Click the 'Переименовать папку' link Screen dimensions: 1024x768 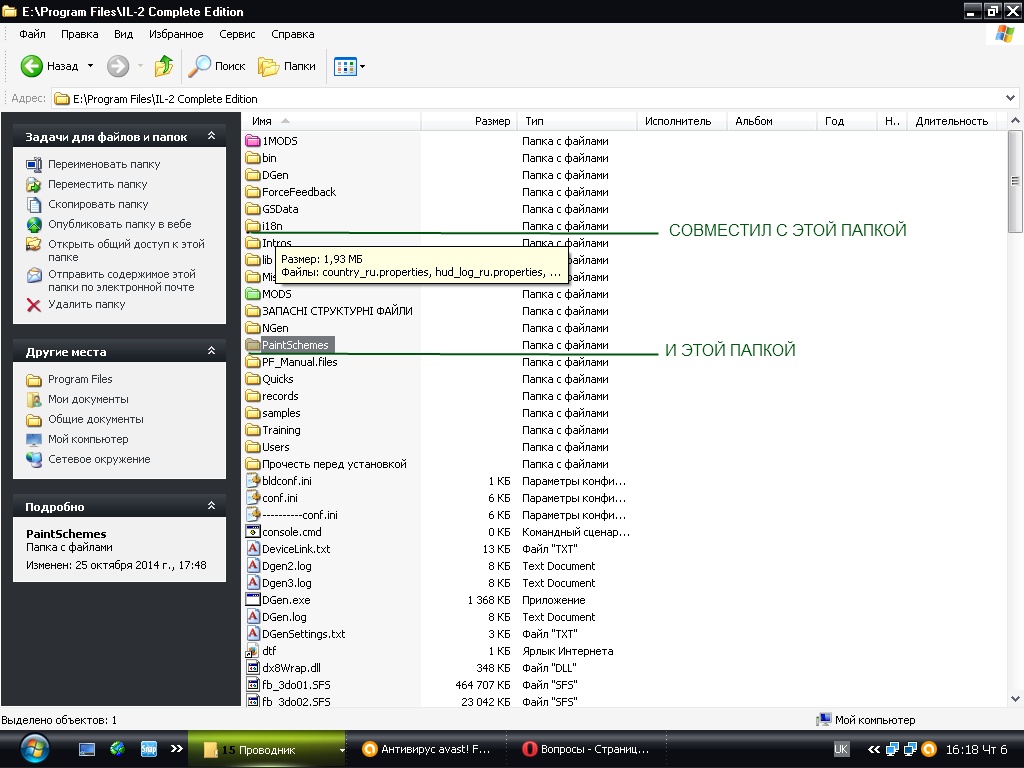coord(104,164)
